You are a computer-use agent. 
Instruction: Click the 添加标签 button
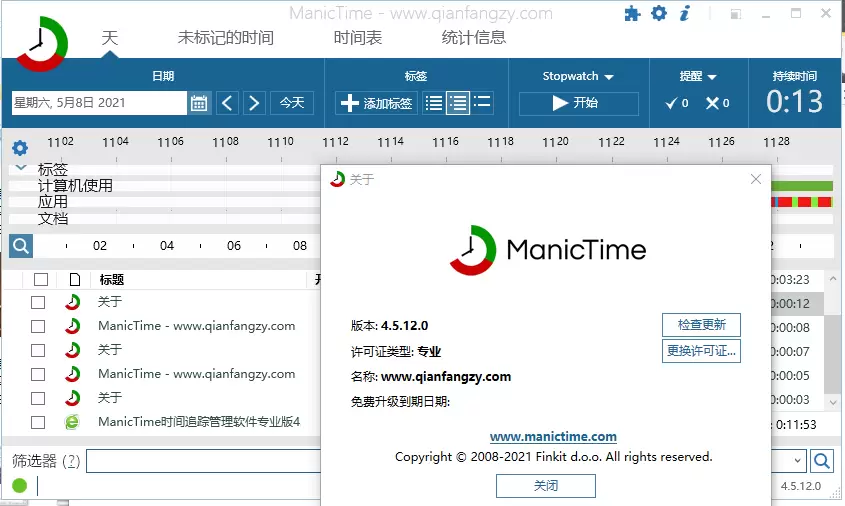click(376, 102)
